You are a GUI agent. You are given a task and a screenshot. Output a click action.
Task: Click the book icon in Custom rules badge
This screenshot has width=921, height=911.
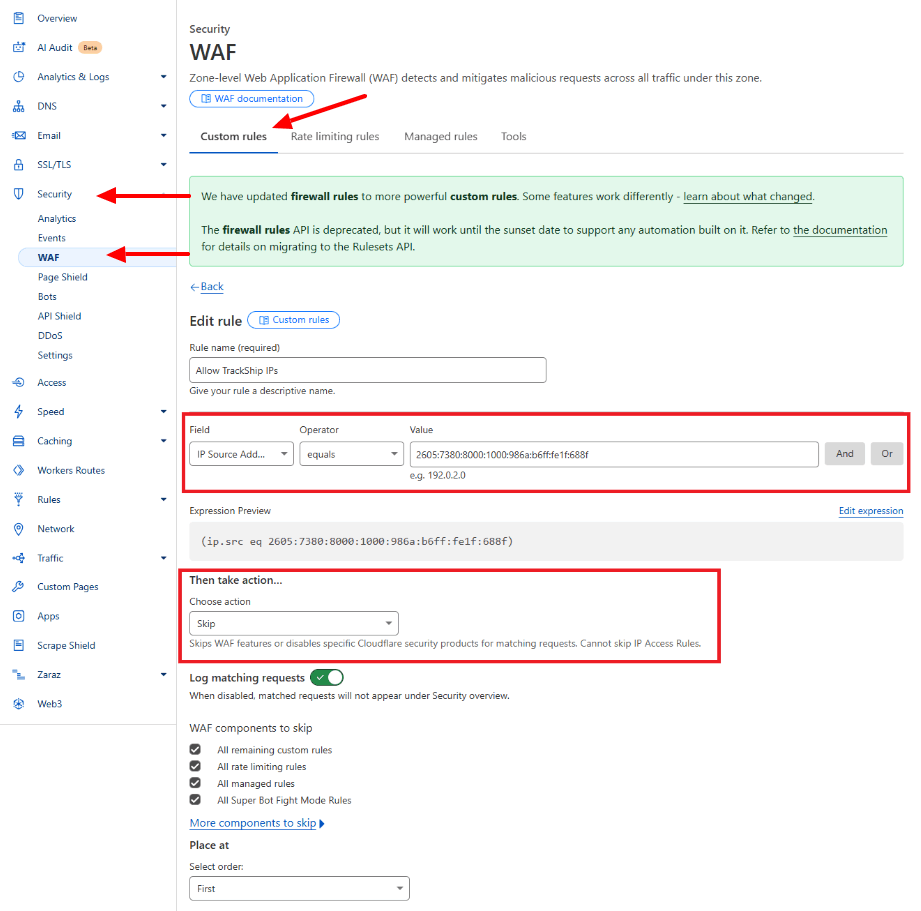click(264, 320)
